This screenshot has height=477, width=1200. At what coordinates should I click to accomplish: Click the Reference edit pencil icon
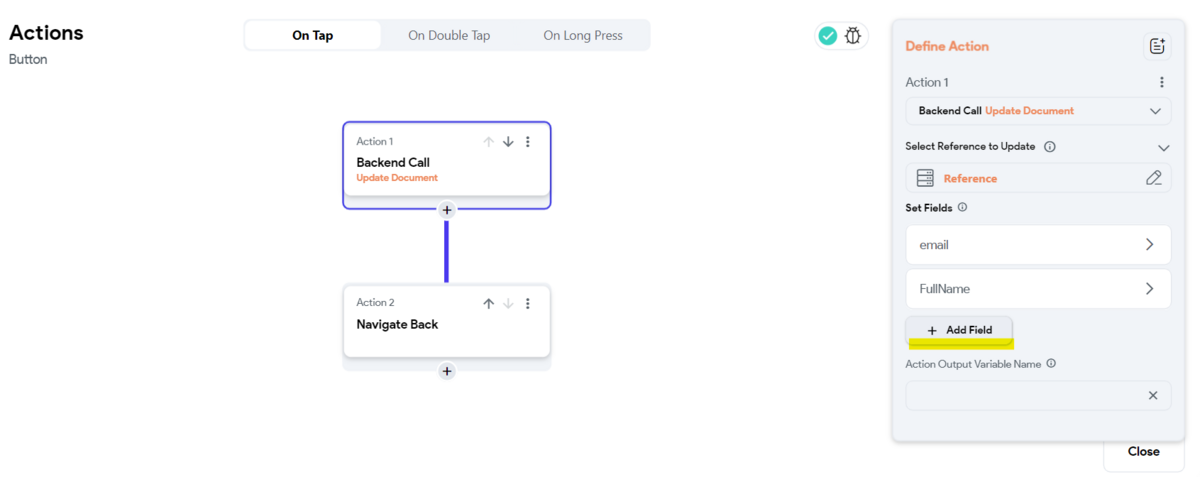point(1154,178)
